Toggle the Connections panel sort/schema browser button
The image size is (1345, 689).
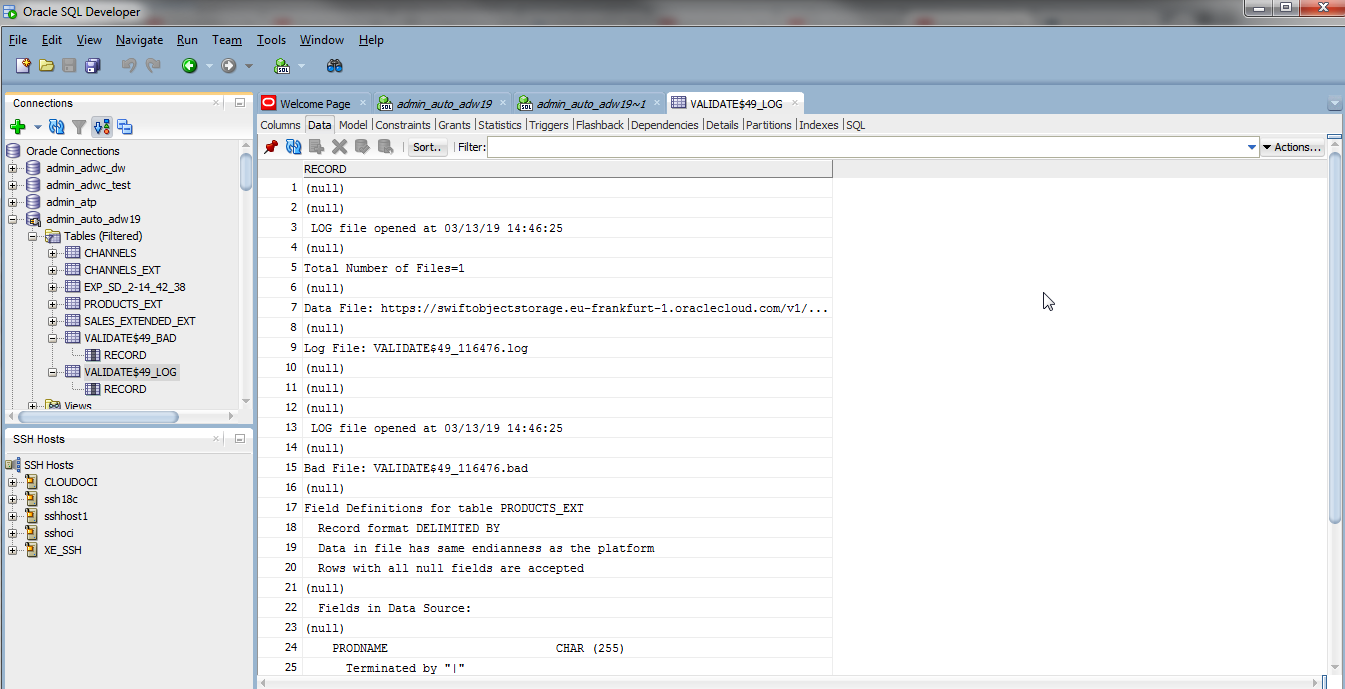pyautogui.click(x=101, y=127)
